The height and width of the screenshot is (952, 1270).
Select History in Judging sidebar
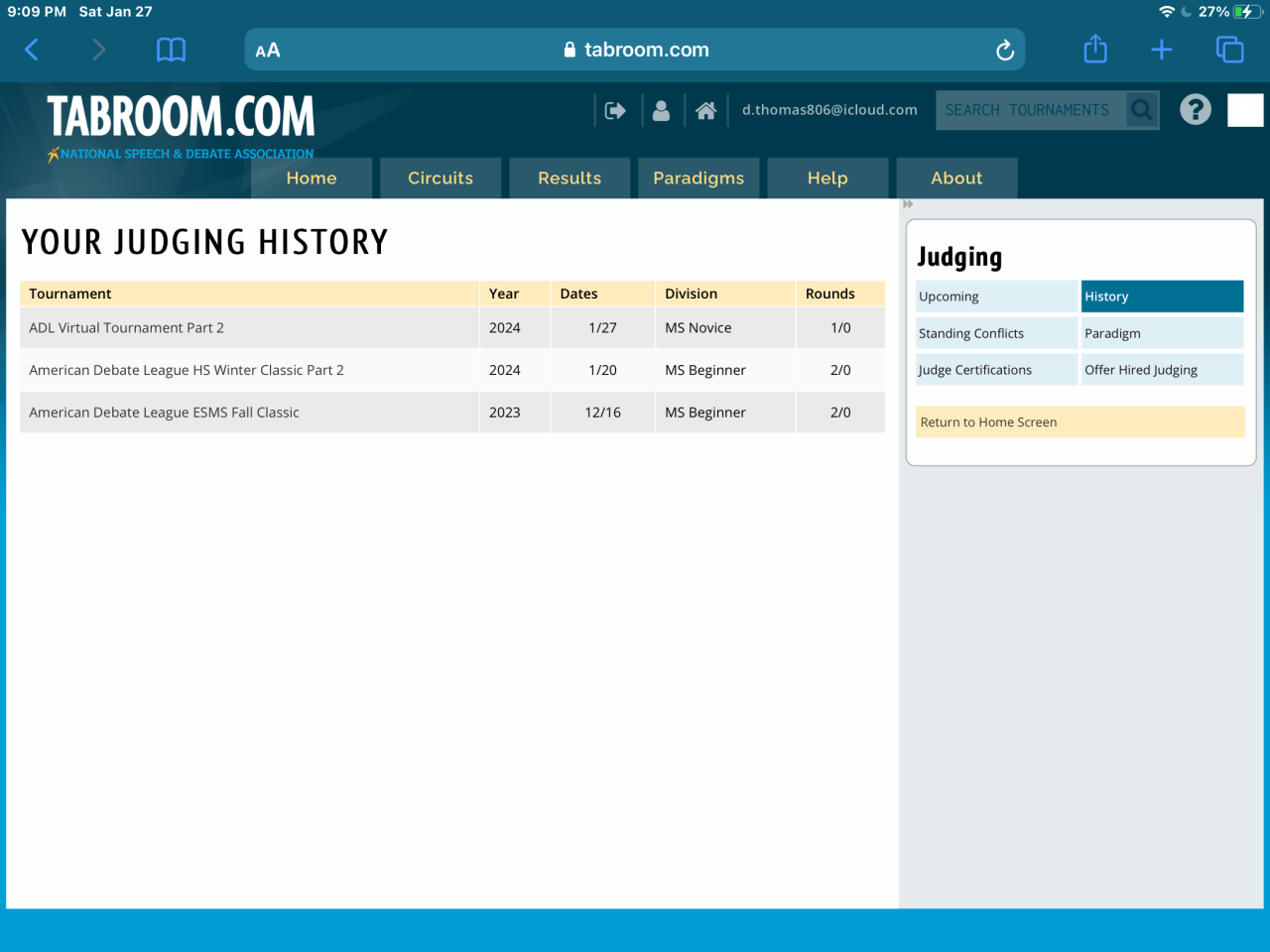tap(1162, 297)
